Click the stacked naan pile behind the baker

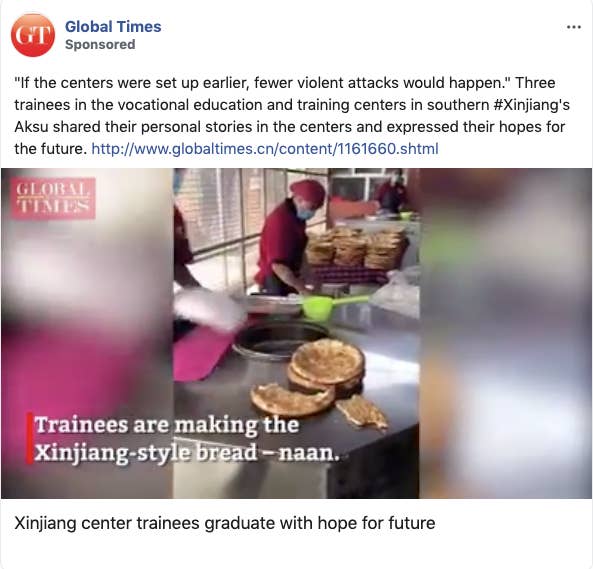click(355, 248)
